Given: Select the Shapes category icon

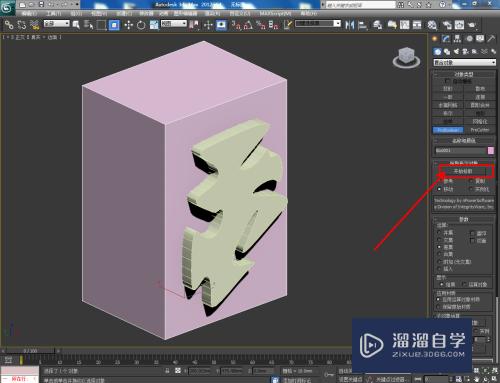Looking at the screenshot, I should (x=447, y=51).
